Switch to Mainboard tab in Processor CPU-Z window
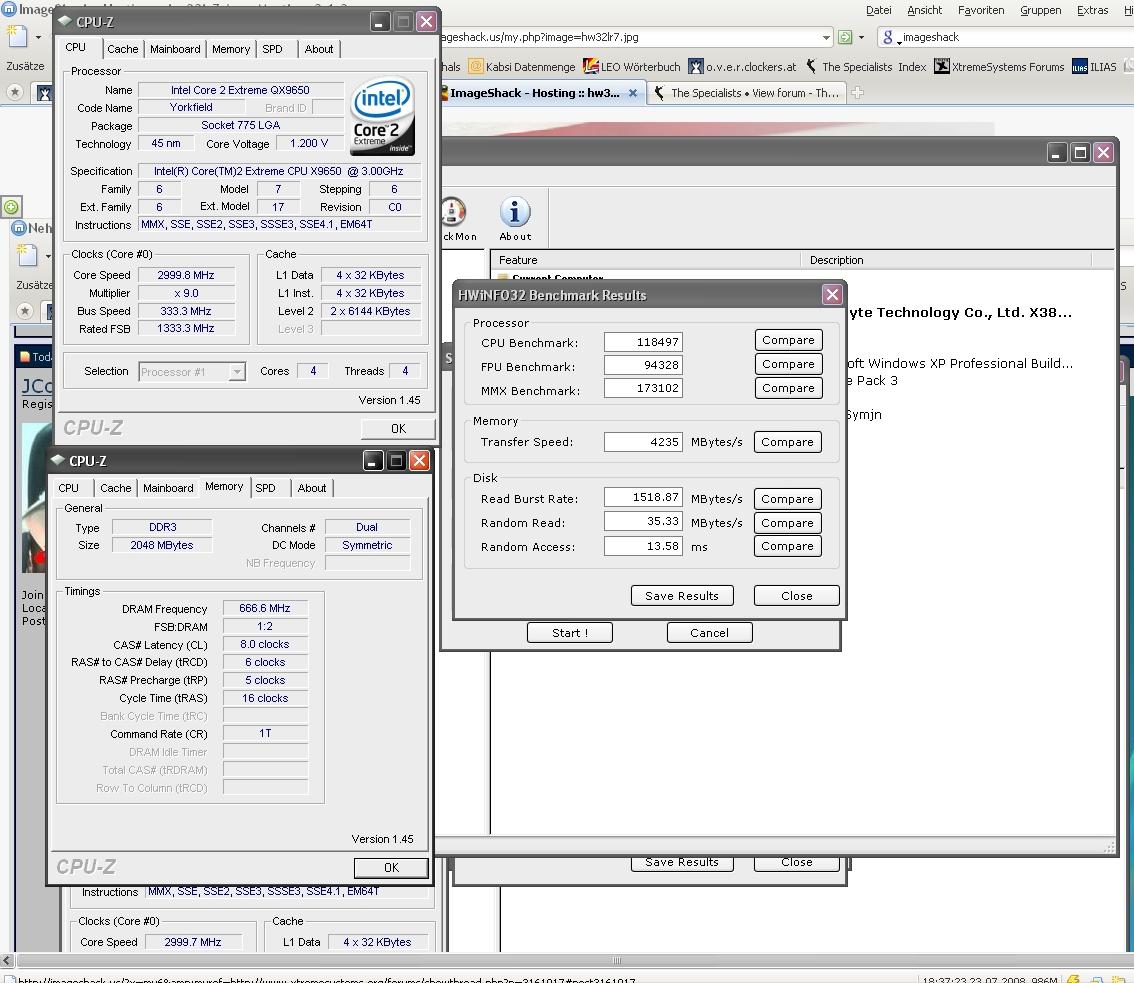The width and height of the screenshot is (1134, 983). (175, 49)
